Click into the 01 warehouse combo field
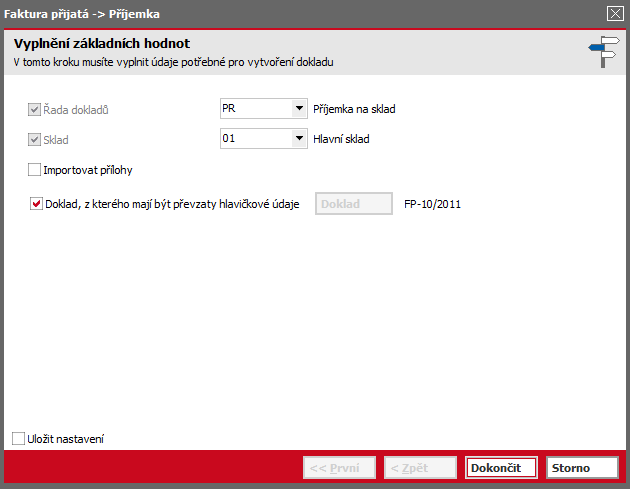The height and width of the screenshot is (489, 630). 256,139
